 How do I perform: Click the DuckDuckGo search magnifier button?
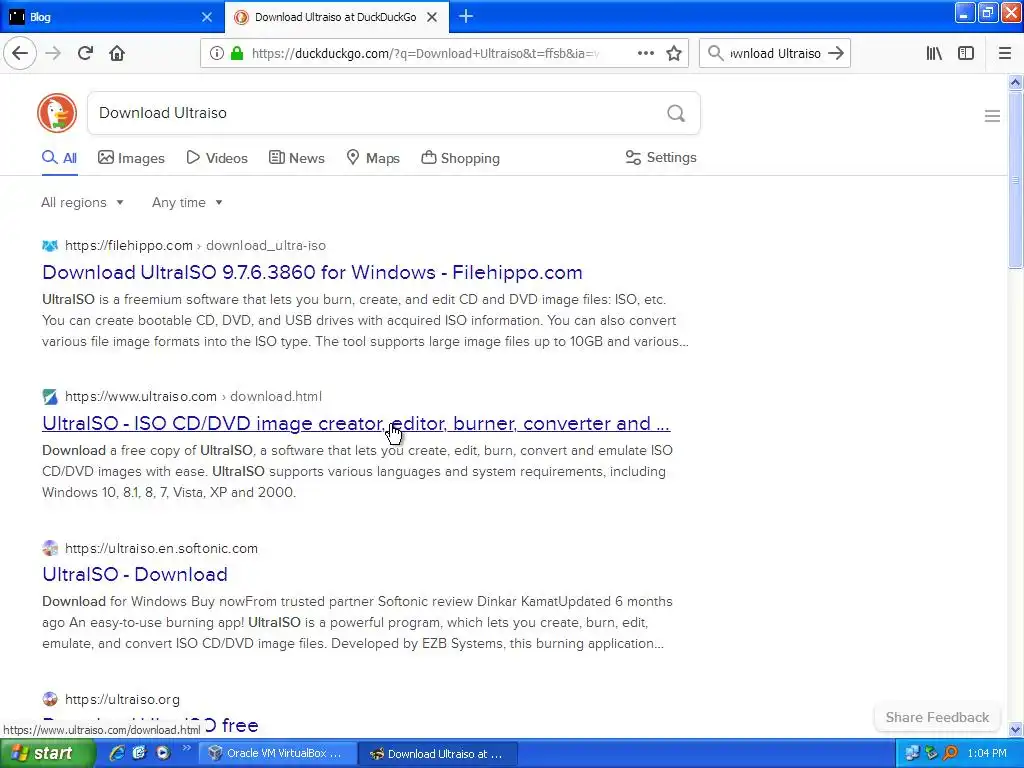point(676,113)
